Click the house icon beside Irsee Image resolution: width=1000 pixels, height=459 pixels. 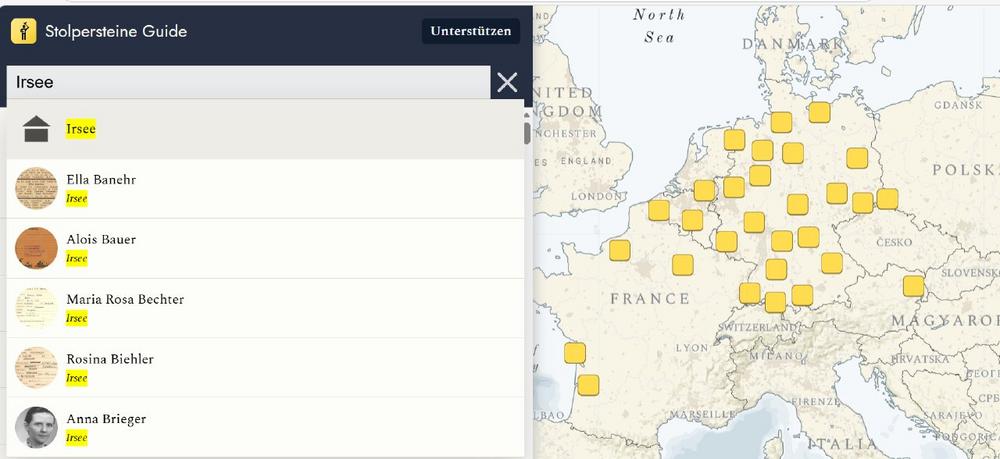pos(36,129)
